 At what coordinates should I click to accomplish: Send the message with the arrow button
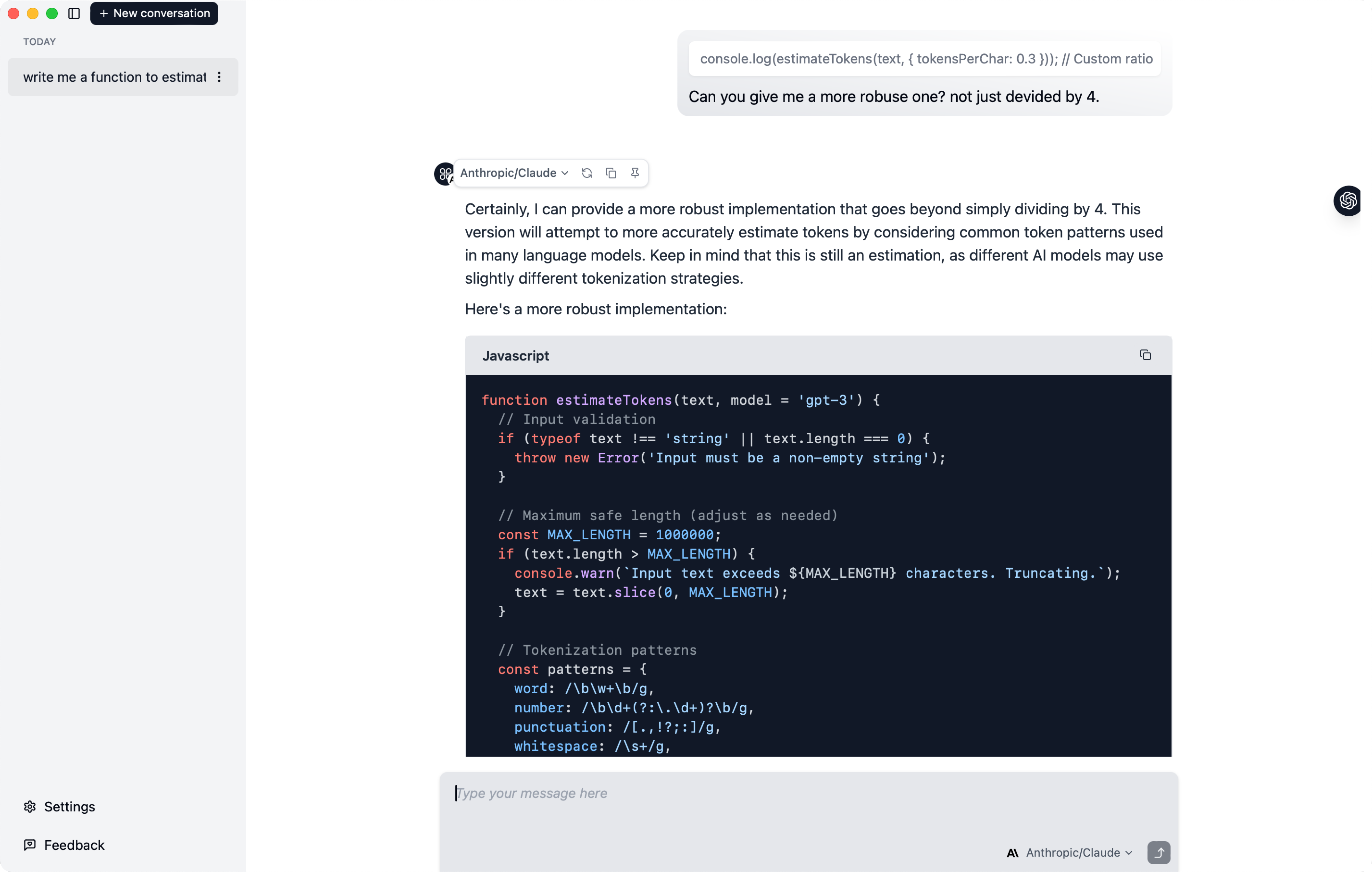point(1159,852)
